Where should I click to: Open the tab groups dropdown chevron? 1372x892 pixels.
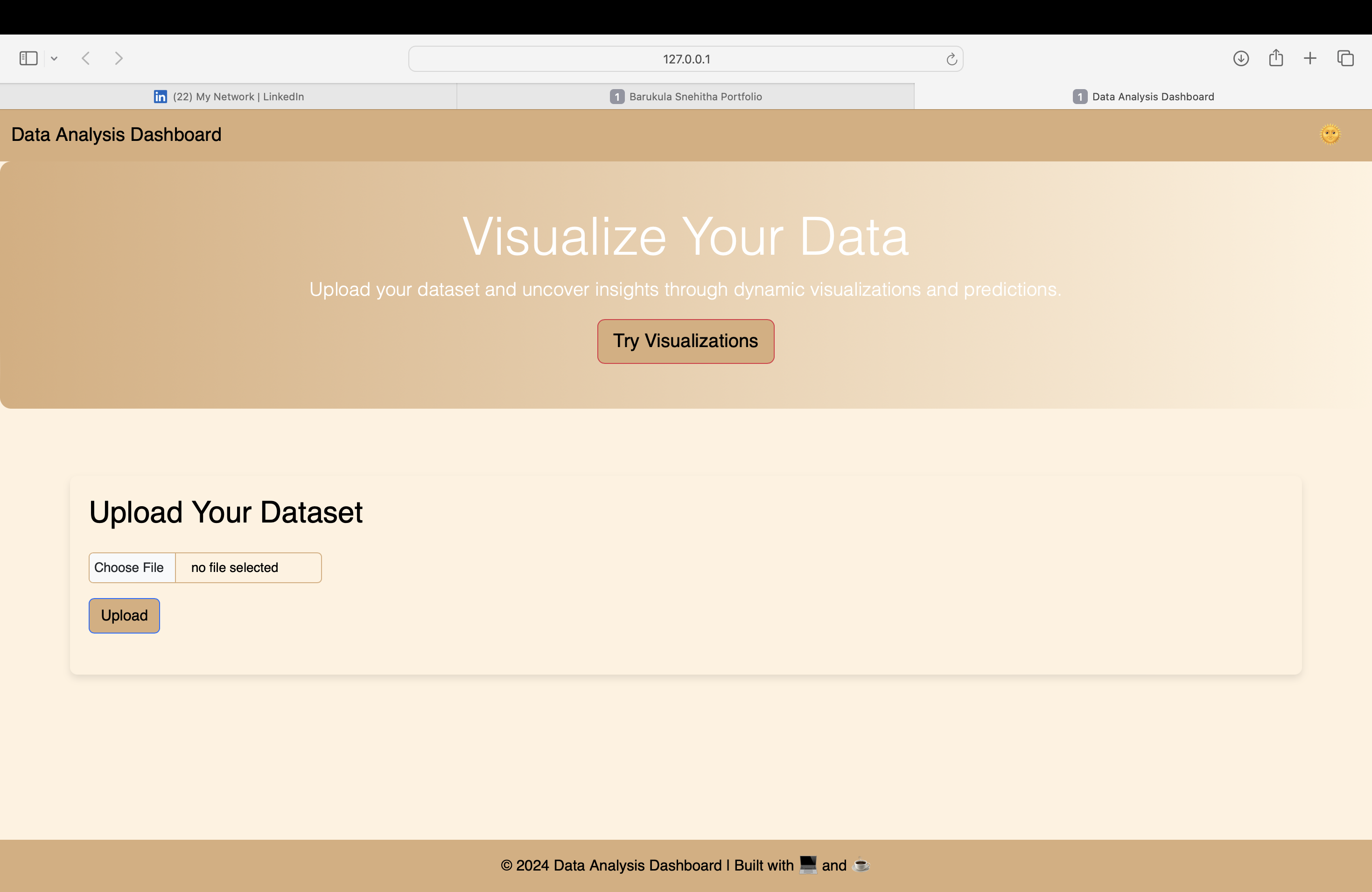pyautogui.click(x=55, y=58)
